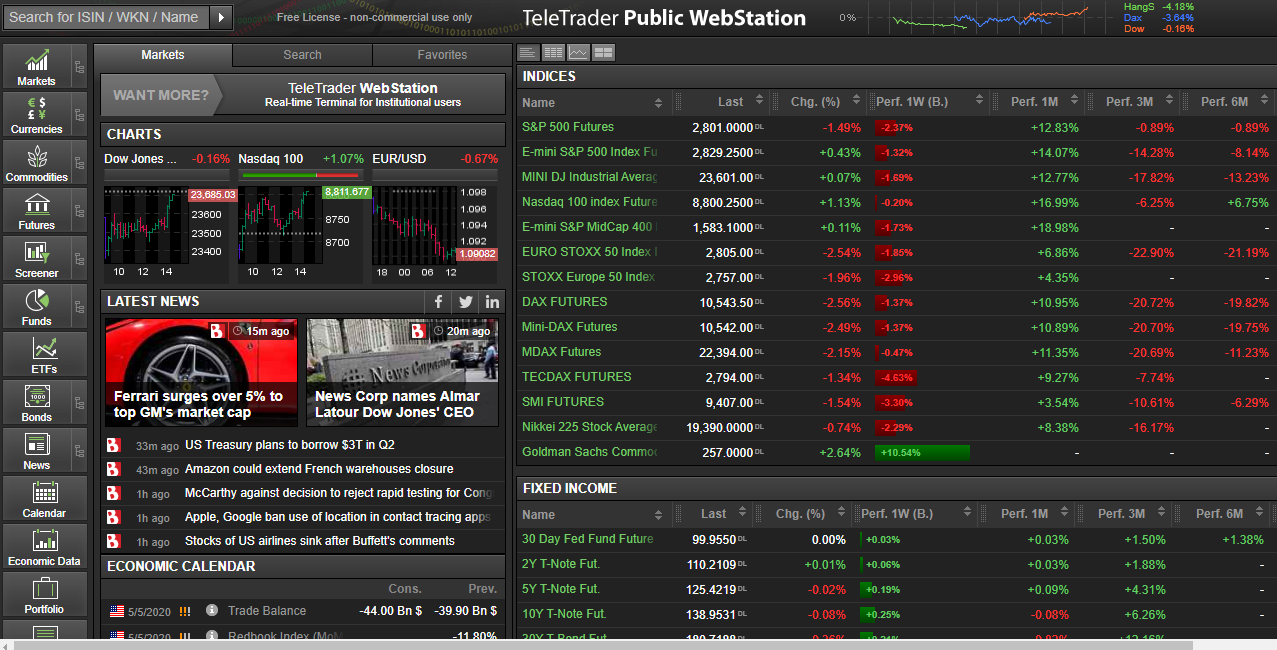Open the 30 Day Fed Fund Future link
Image resolution: width=1277 pixels, height=650 pixels.
[587, 539]
